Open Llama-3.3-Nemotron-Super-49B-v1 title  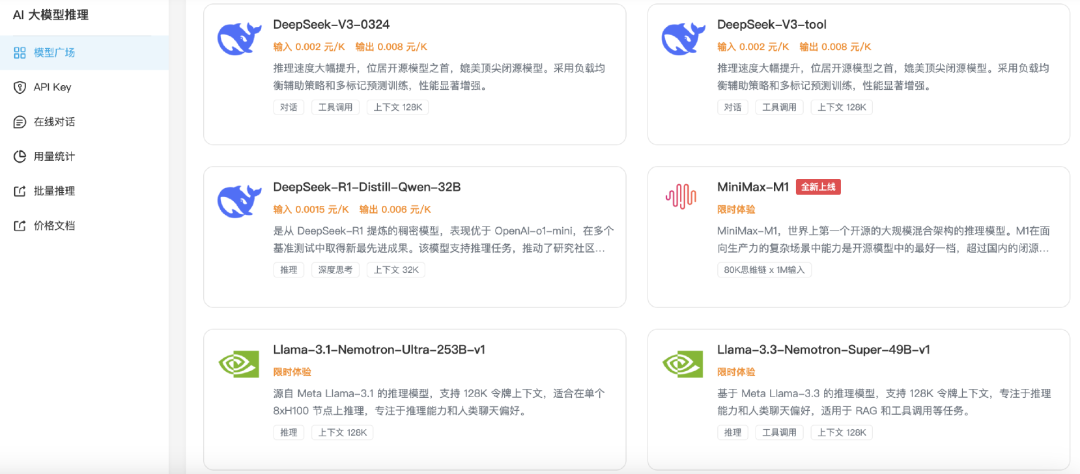(824, 349)
